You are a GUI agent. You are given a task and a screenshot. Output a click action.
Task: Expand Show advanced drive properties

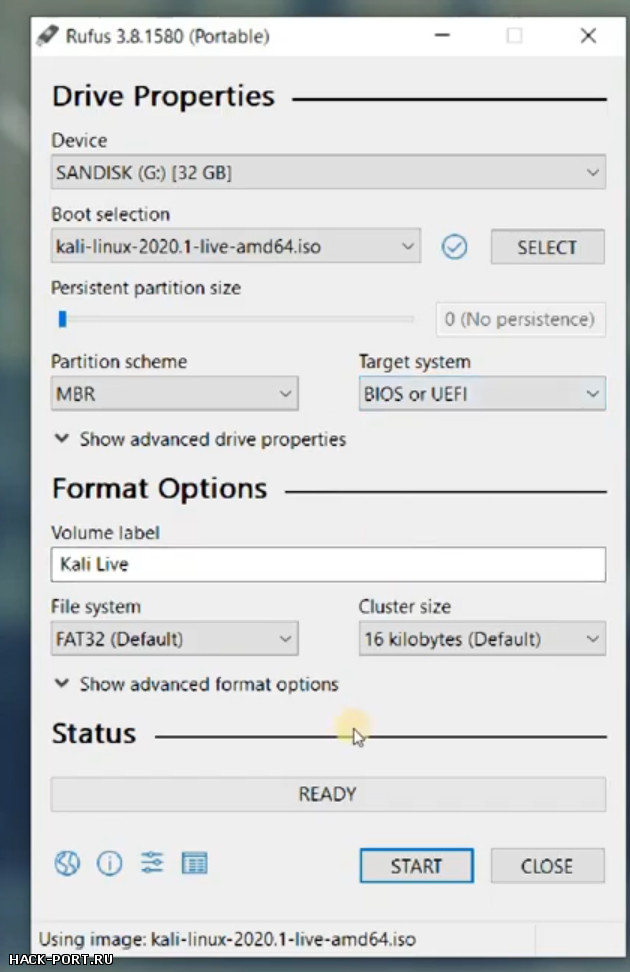(200, 440)
